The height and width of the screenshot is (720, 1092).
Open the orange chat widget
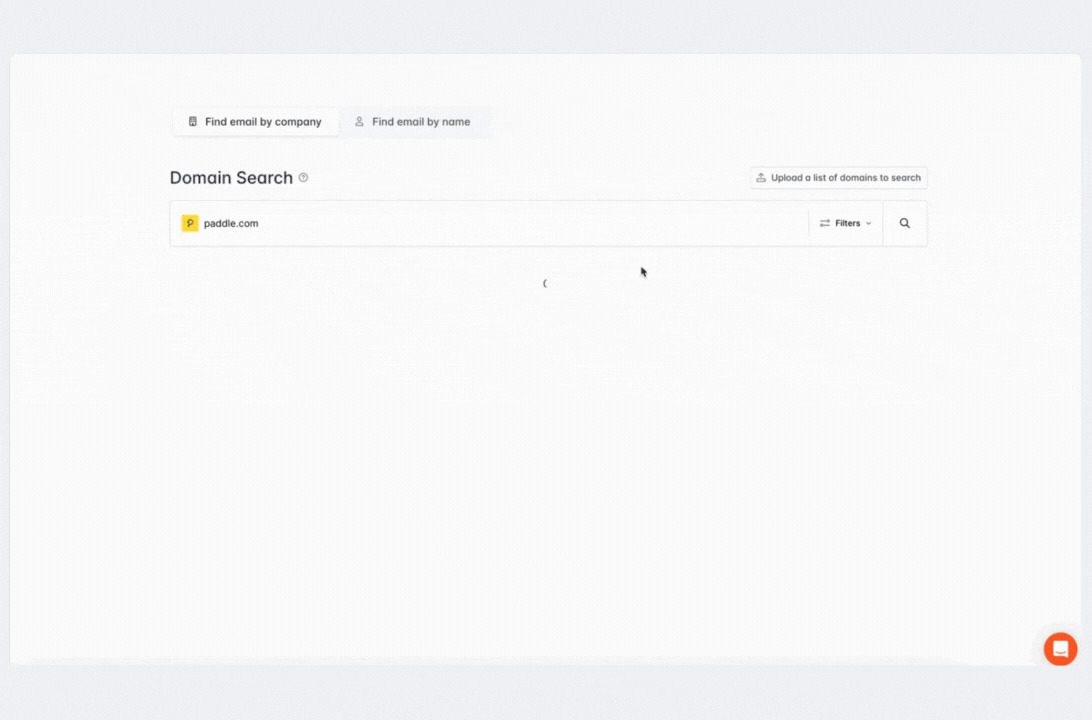click(x=1060, y=649)
